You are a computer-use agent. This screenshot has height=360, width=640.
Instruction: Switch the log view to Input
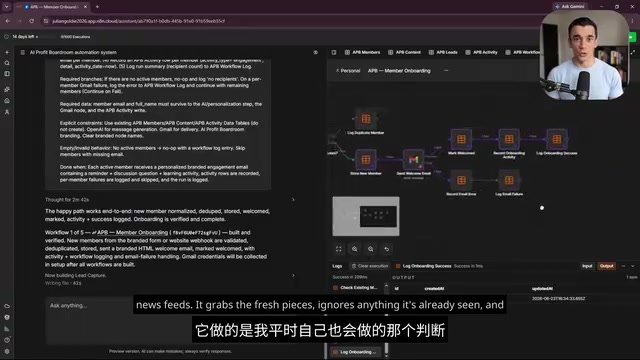tap(587, 266)
